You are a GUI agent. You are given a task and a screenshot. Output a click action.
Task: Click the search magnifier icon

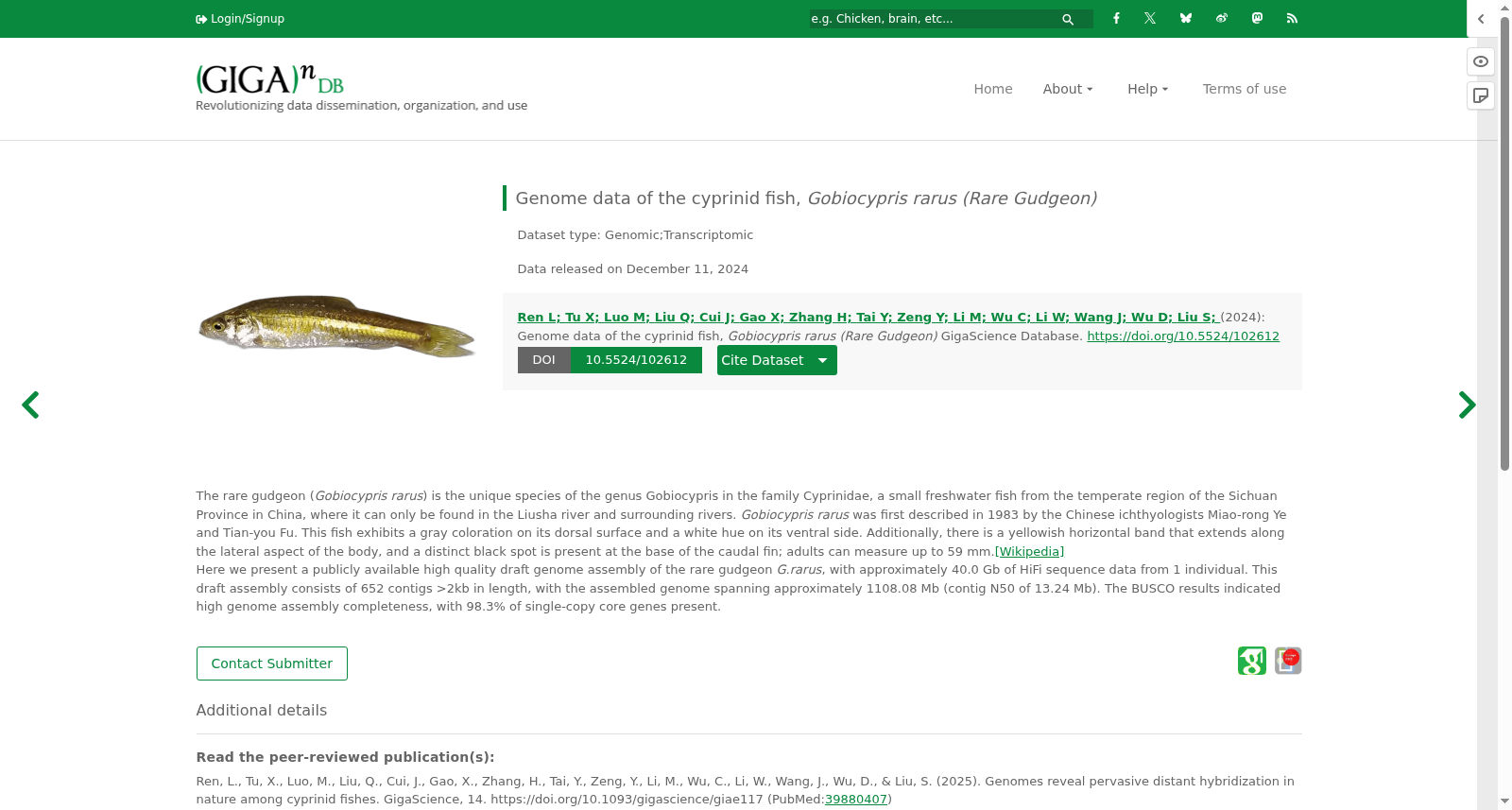[x=1068, y=19]
